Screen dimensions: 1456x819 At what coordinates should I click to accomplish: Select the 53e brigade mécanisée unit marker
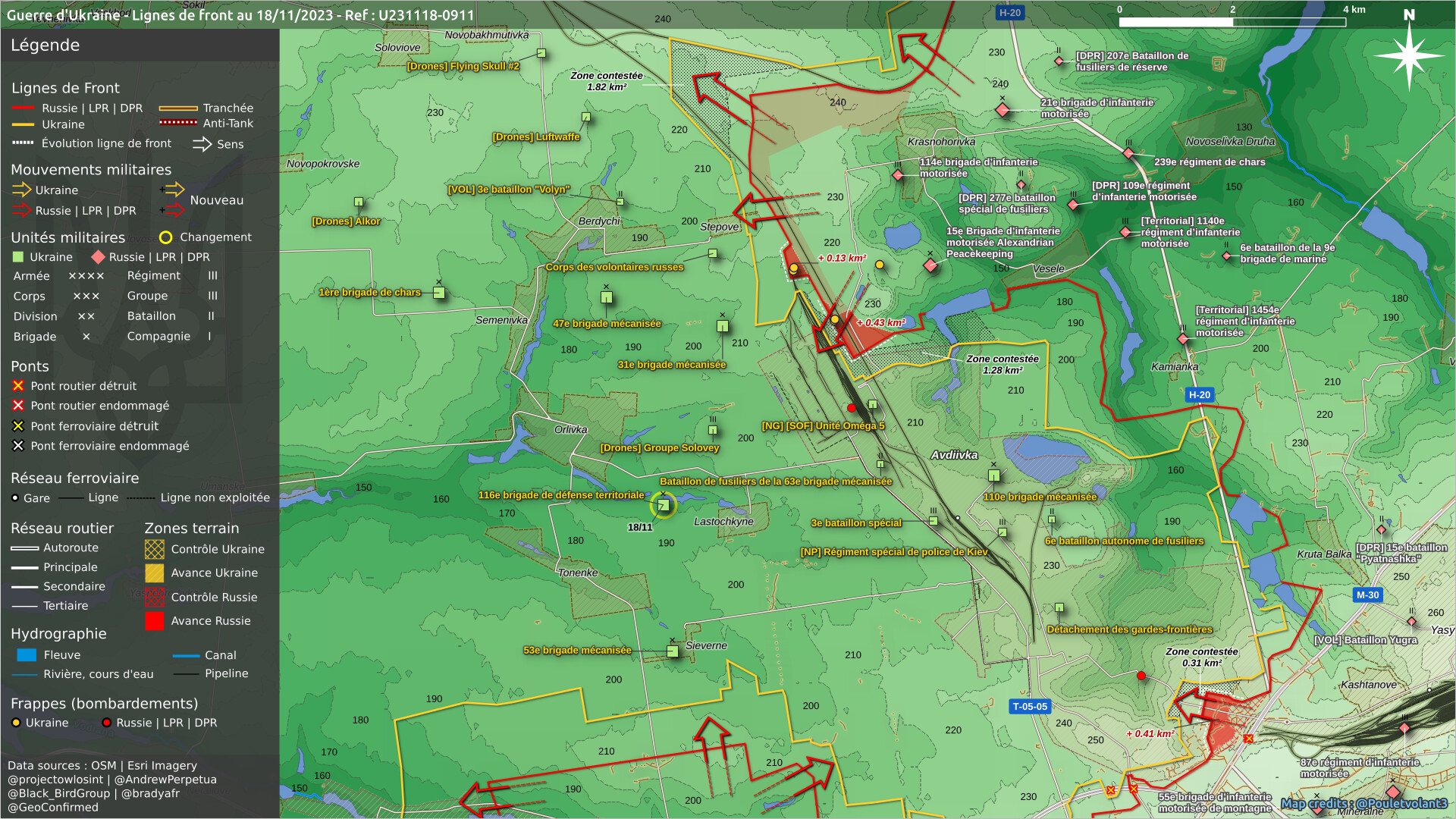pyautogui.click(x=672, y=651)
